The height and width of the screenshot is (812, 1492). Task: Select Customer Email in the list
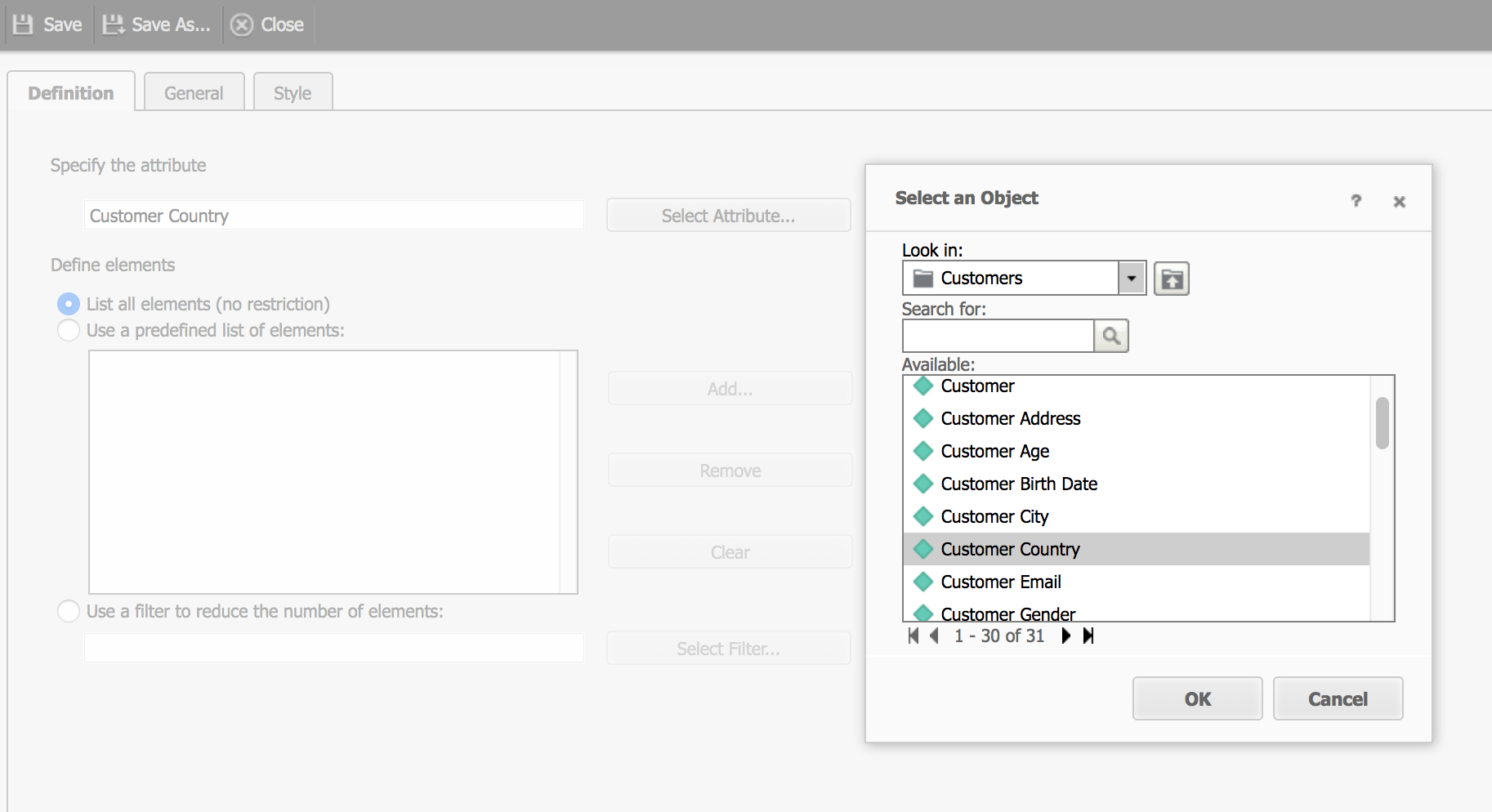point(1136,582)
